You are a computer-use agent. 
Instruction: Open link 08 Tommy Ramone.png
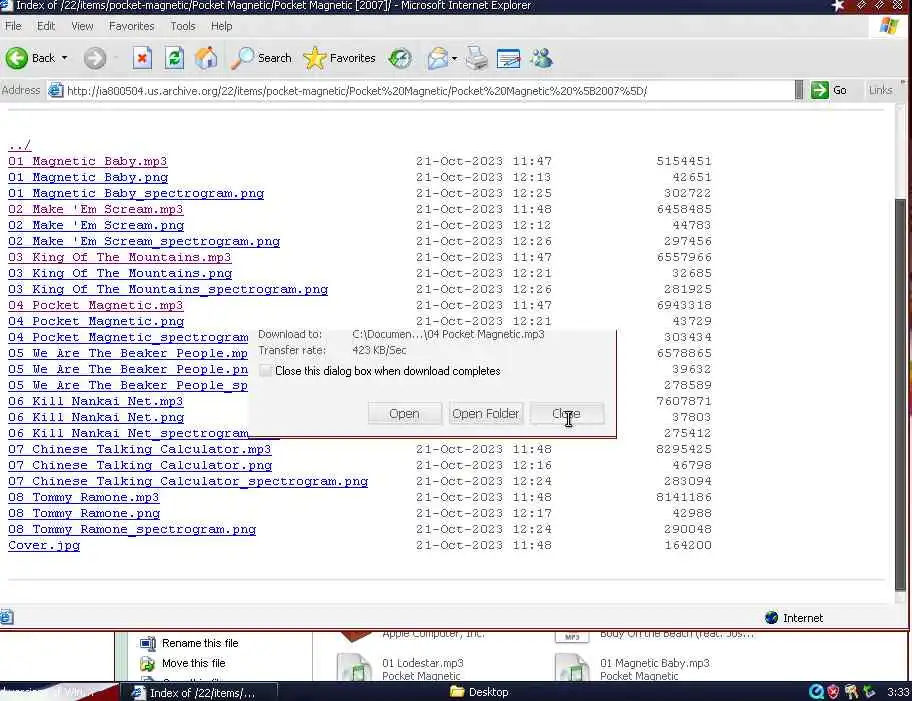click(84, 513)
